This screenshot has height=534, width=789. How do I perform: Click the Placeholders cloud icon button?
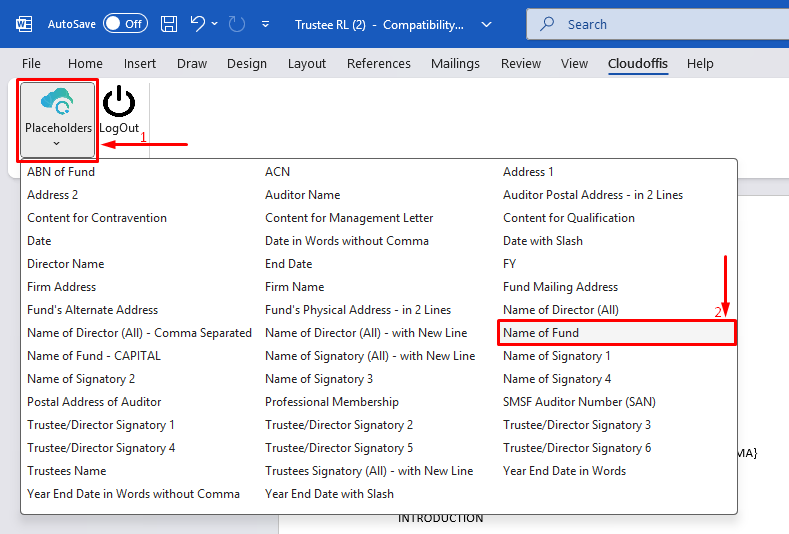pyautogui.click(x=57, y=120)
